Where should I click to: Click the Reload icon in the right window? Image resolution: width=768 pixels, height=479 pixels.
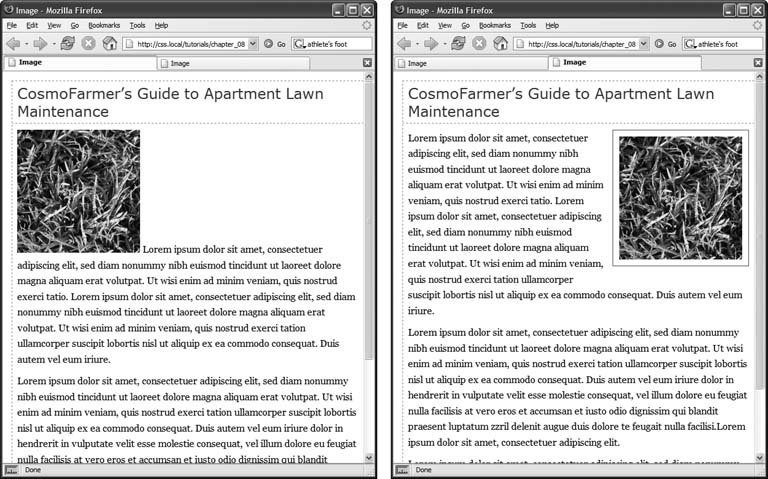(458, 44)
